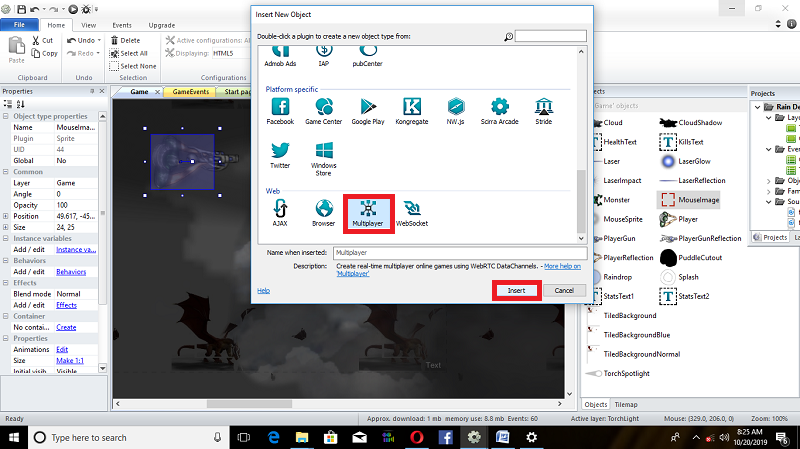Select the NW.js plugin icon
The height and width of the screenshot is (449, 800).
[x=456, y=107]
